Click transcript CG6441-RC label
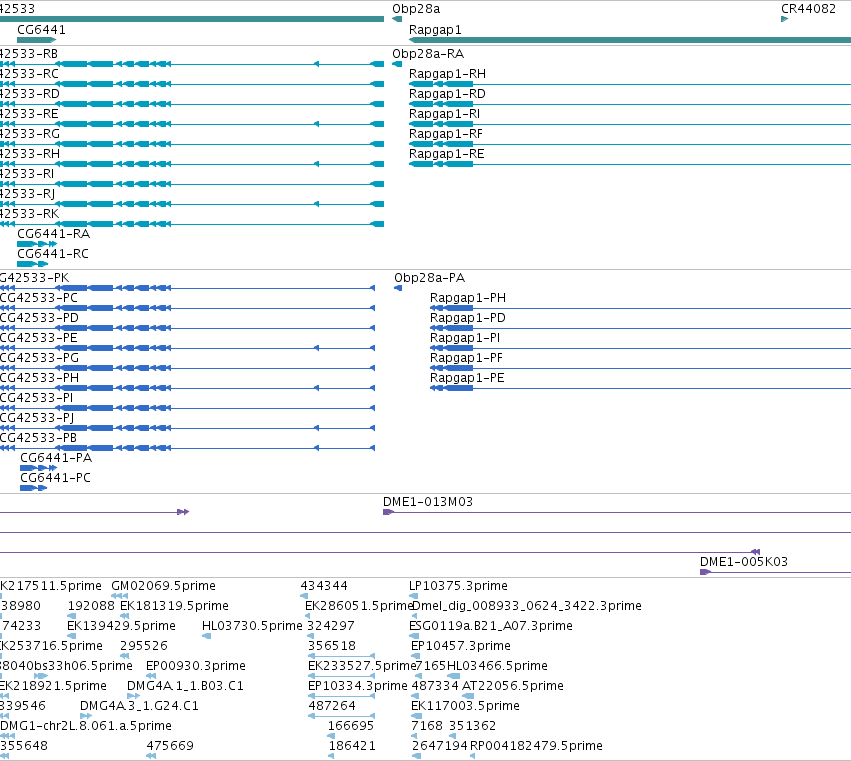 tap(53, 254)
